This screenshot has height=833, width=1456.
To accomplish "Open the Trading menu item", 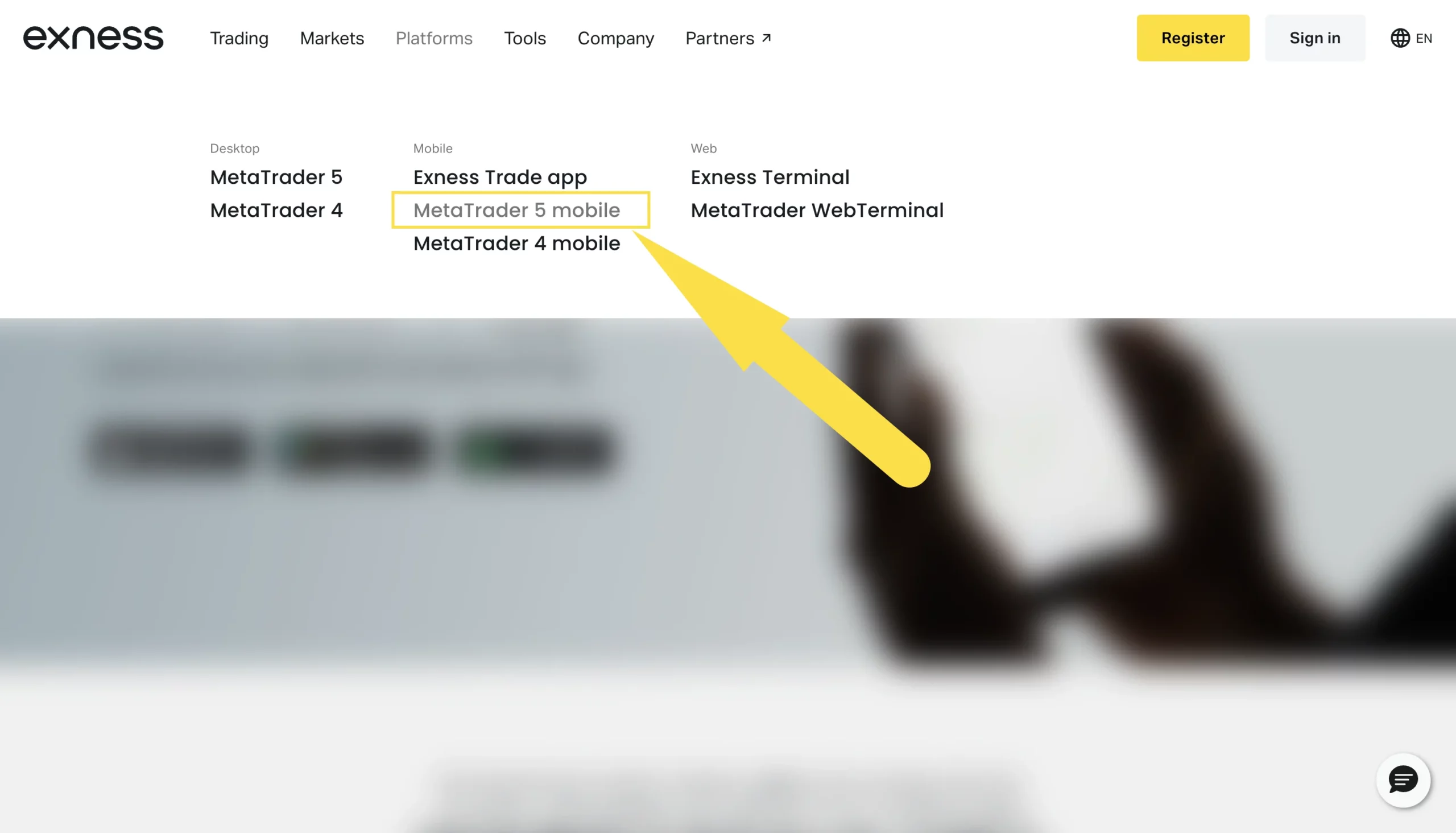I will pyautogui.click(x=239, y=38).
